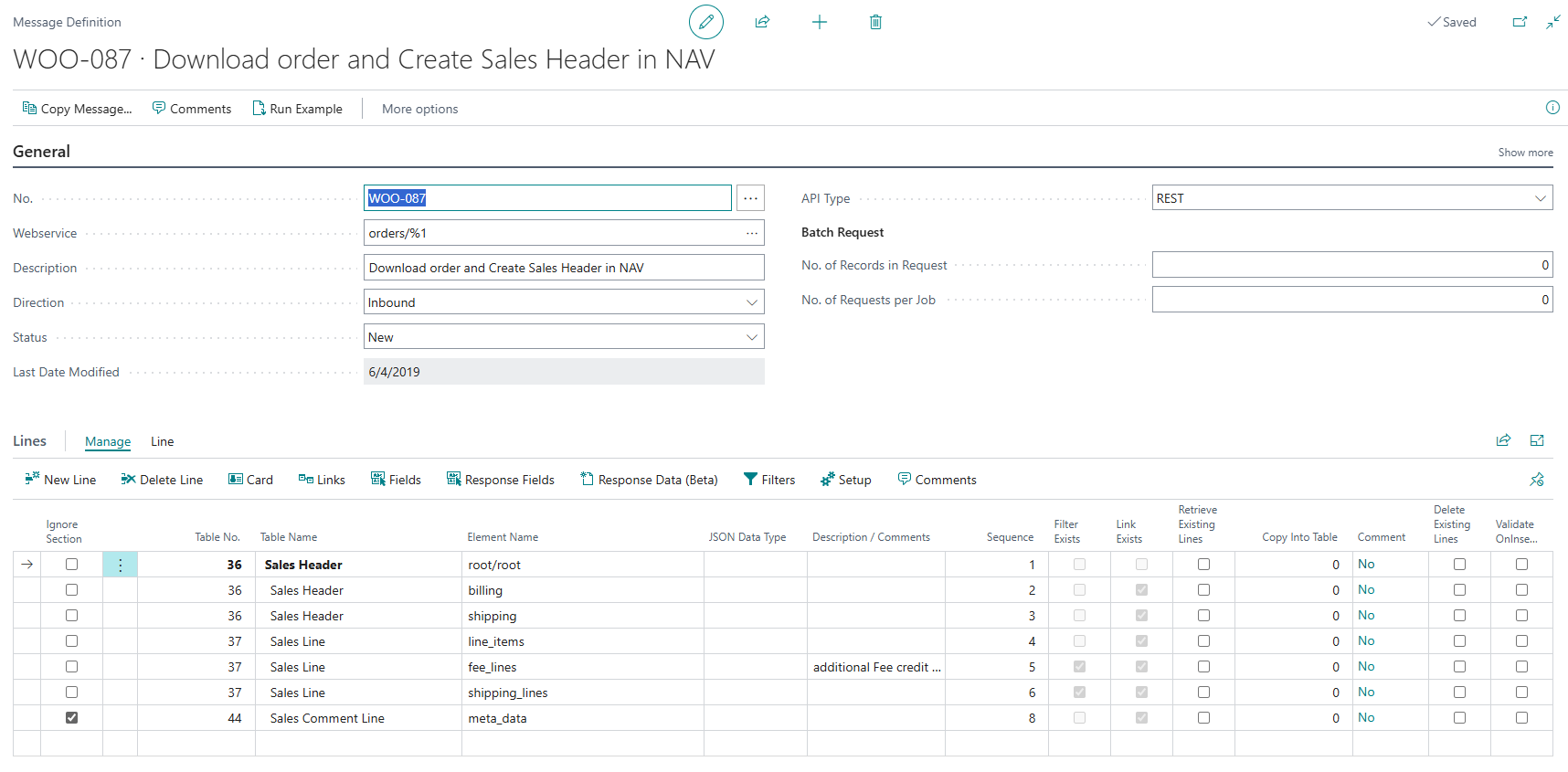This screenshot has width=1568, height=772.
Task: Show row options for root/root line
Action: 121,565
